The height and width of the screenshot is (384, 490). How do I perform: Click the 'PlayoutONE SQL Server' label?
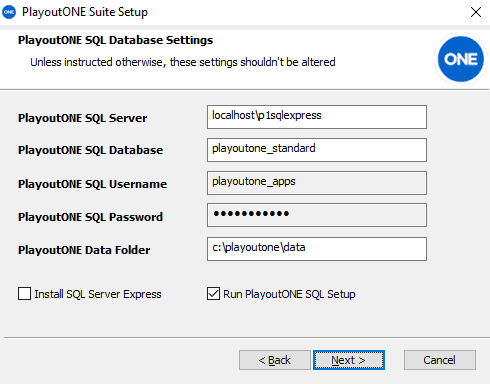(x=82, y=118)
